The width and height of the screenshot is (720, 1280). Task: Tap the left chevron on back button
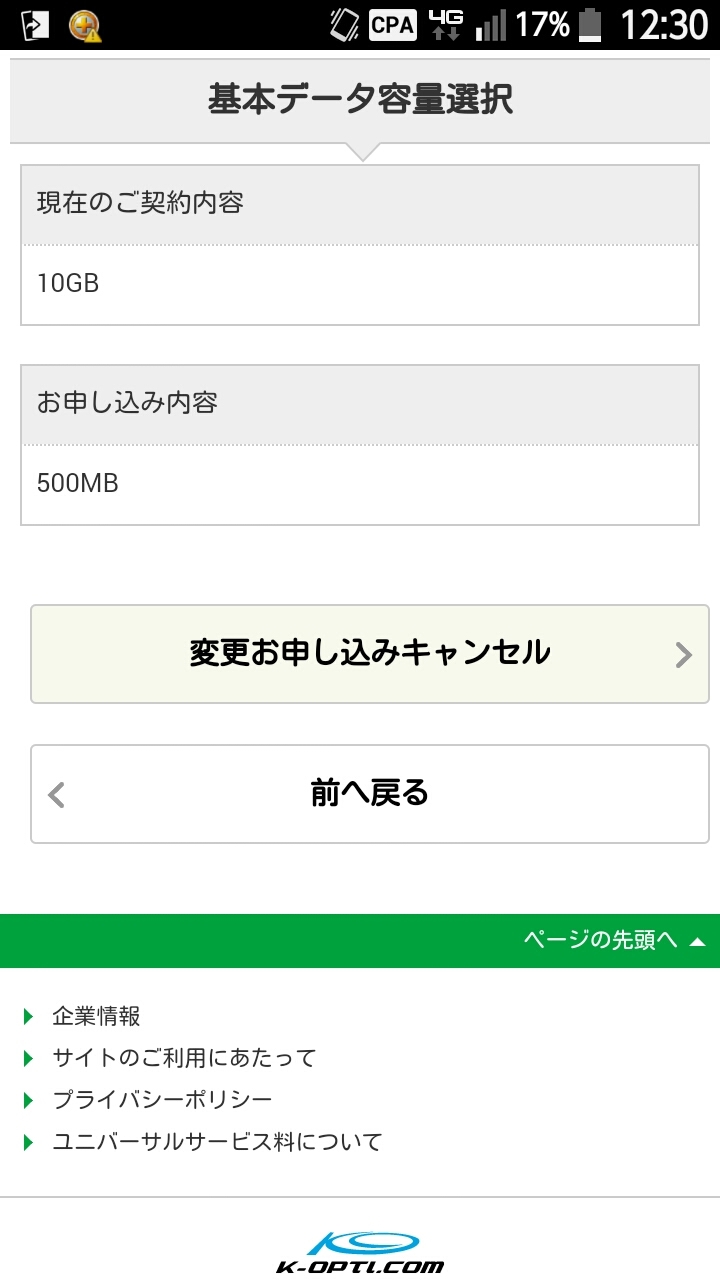57,795
